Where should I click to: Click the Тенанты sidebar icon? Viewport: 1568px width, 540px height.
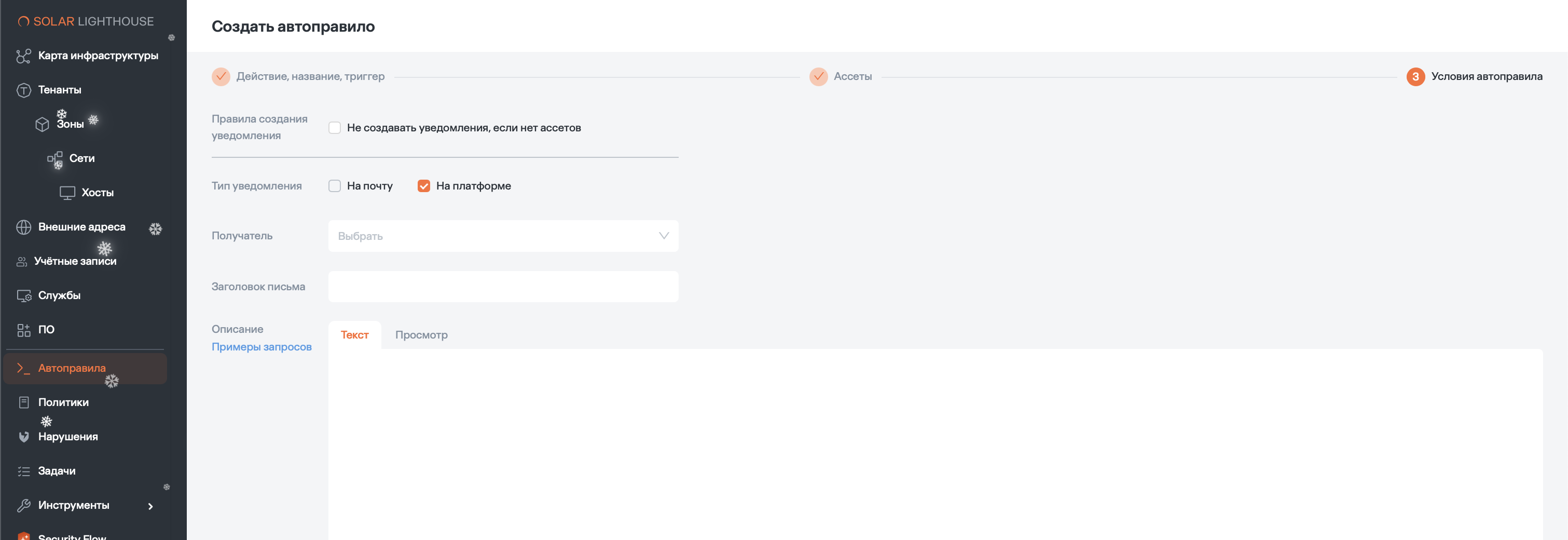coord(24,90)
